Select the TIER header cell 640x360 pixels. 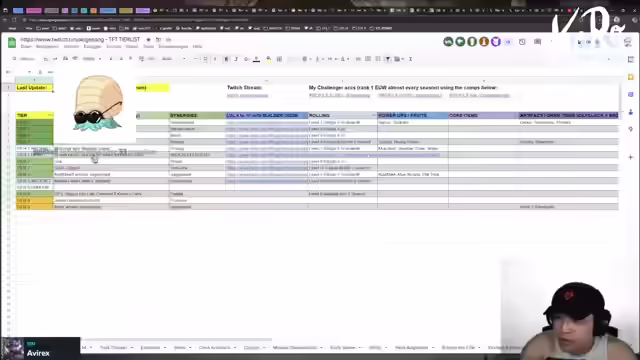(x=35, y=116)
